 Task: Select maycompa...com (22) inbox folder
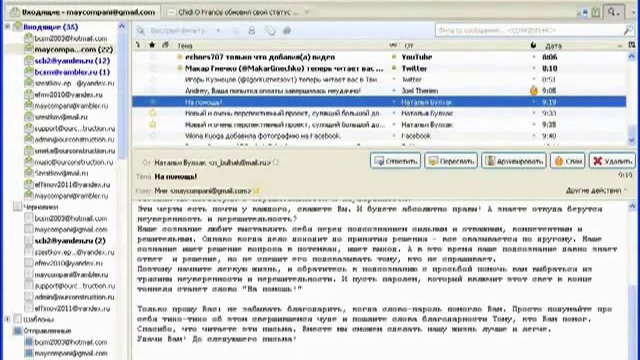tap(73, 49)
